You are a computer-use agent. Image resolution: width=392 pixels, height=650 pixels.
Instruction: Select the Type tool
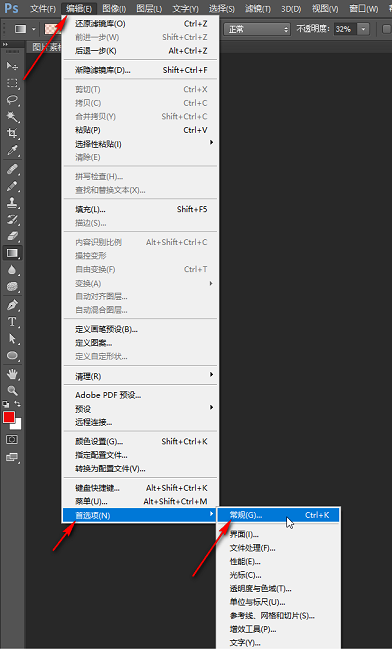(x=12, y=322)
